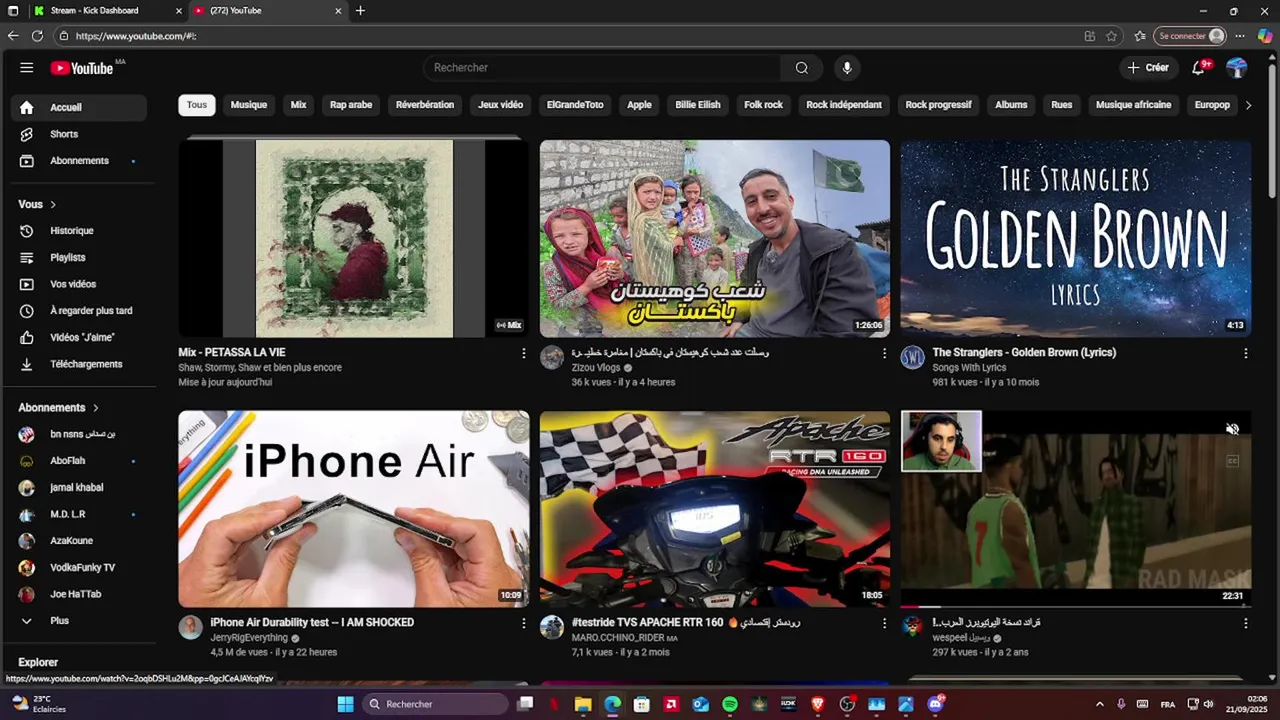1280x720 pixels.
Task: Select the Billie Eilish filter chip
Action: (x=698, y=105)
